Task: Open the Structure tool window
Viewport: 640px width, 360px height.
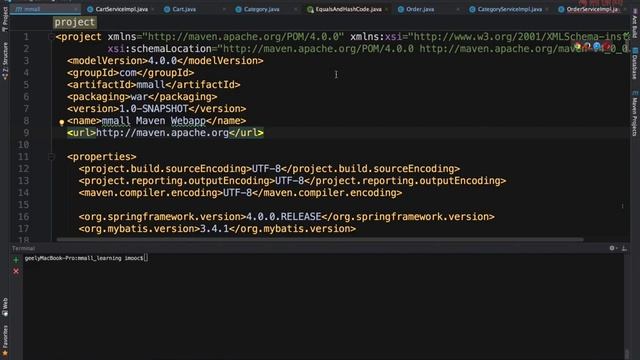Action: [x=4, y=60]
